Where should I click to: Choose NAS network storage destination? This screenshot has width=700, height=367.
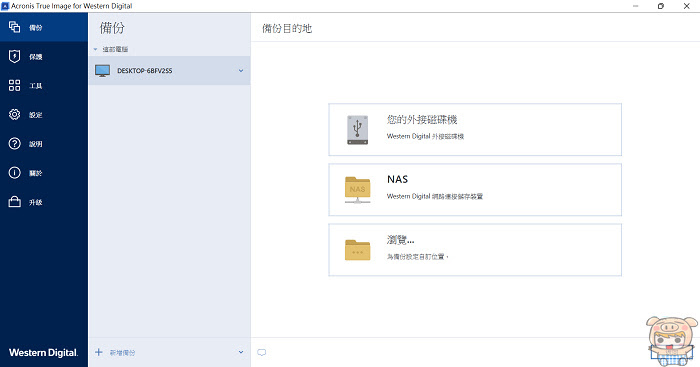pos(475,190)
